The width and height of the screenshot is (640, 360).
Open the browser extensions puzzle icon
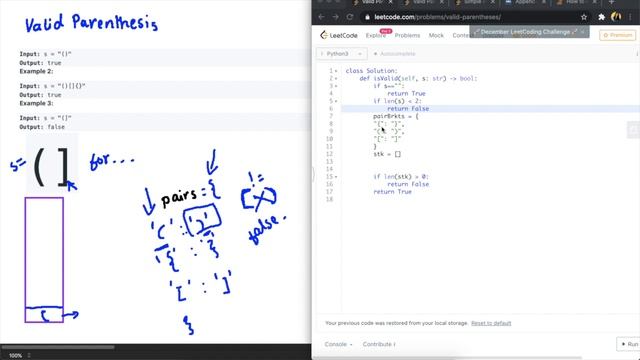pos(601,17)
